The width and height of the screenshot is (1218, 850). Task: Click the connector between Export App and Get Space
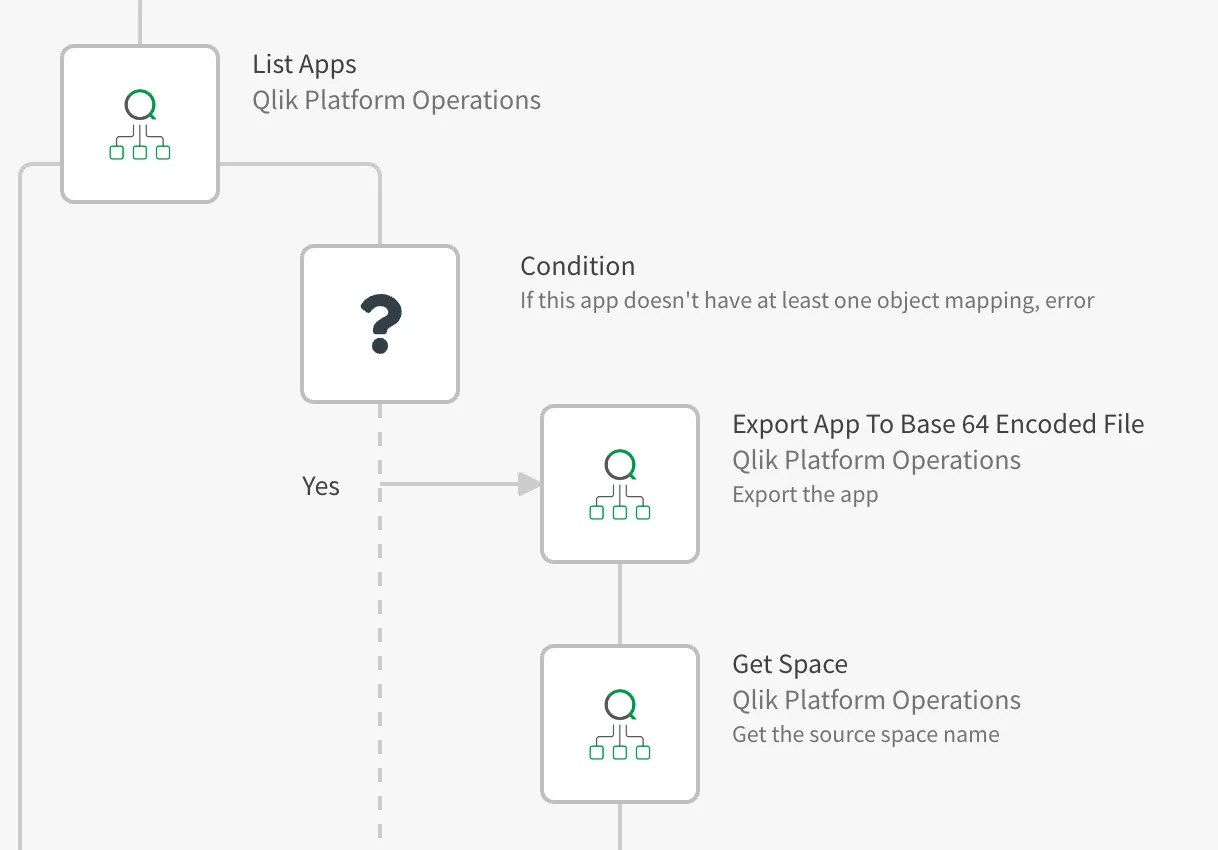[620, 602]
